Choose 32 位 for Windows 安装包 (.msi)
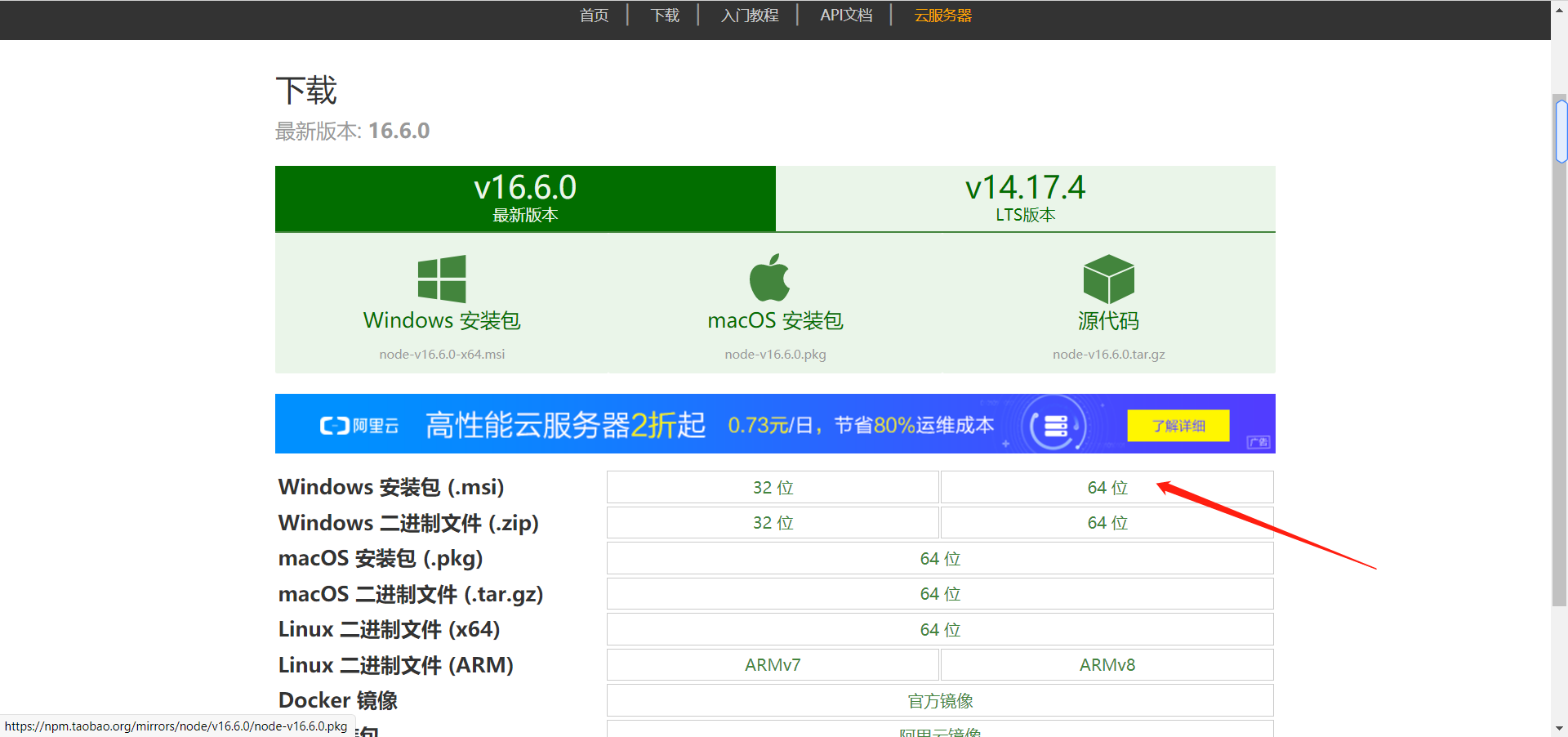The height and width of the screenshot is (737, 1568). coord(773,487)
